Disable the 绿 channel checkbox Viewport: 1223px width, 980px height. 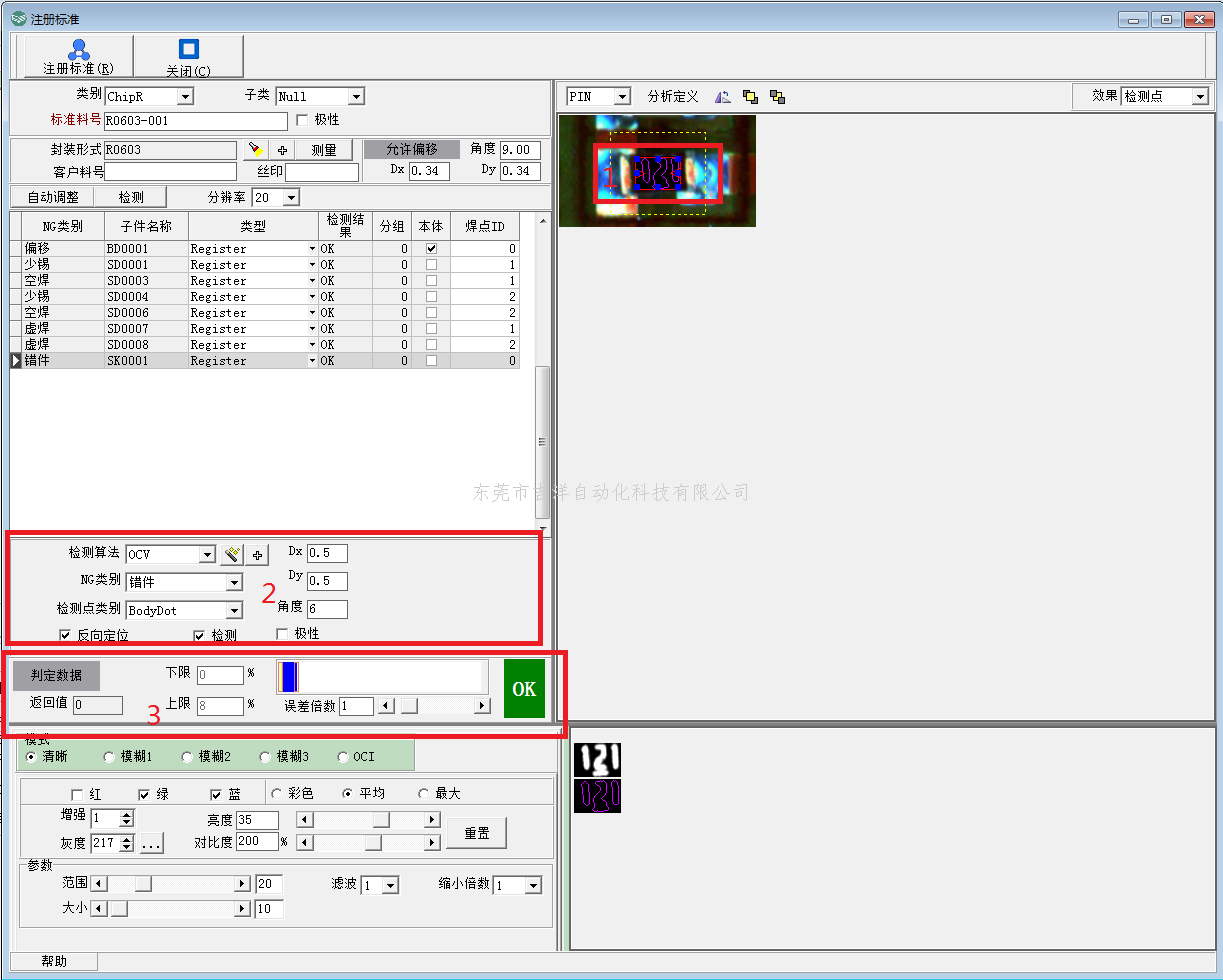[145, 794]
